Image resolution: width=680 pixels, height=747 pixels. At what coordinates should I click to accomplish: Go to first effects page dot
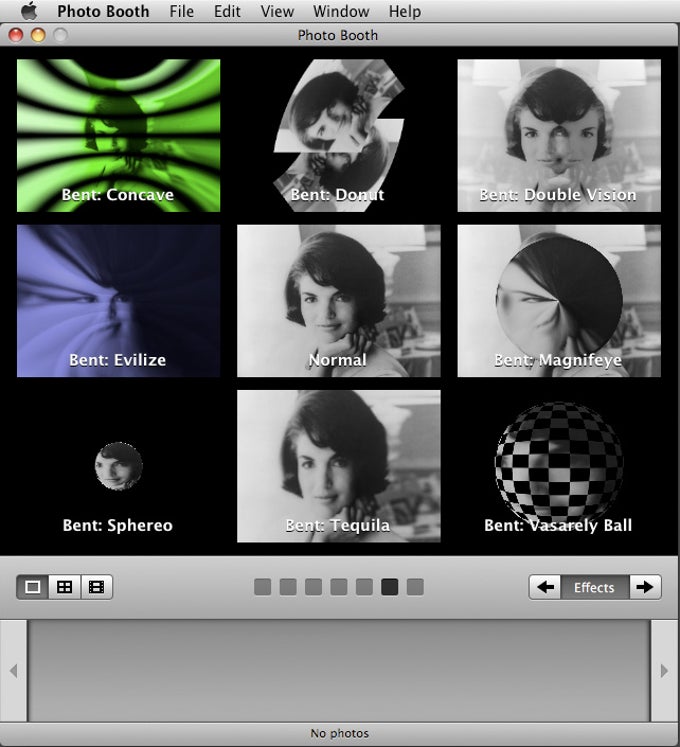[x=263, y=587]
